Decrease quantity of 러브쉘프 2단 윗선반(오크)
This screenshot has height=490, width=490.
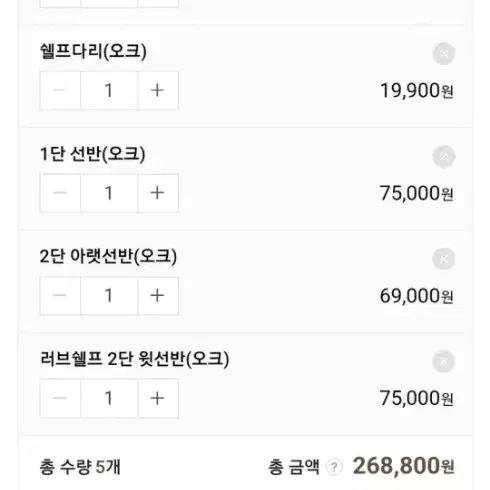click(60, 398)
